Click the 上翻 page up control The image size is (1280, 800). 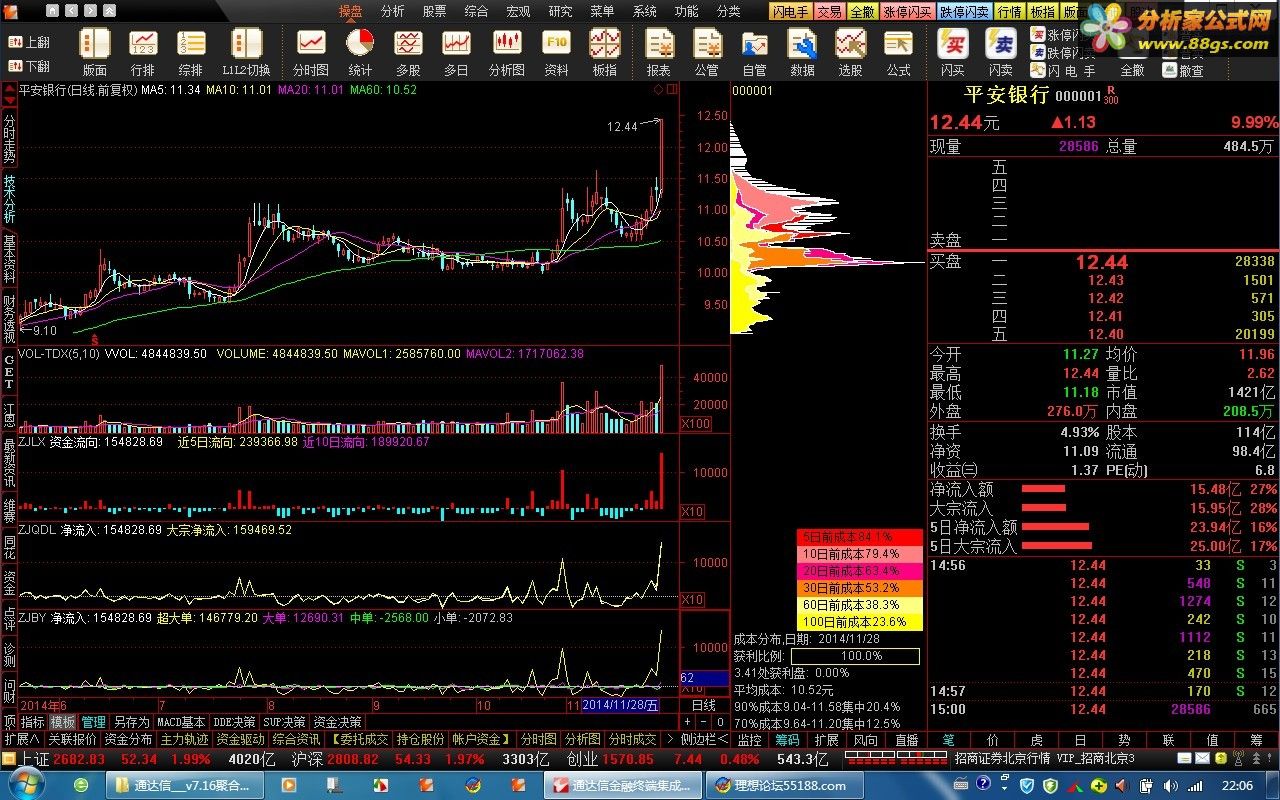pos(29,43)
